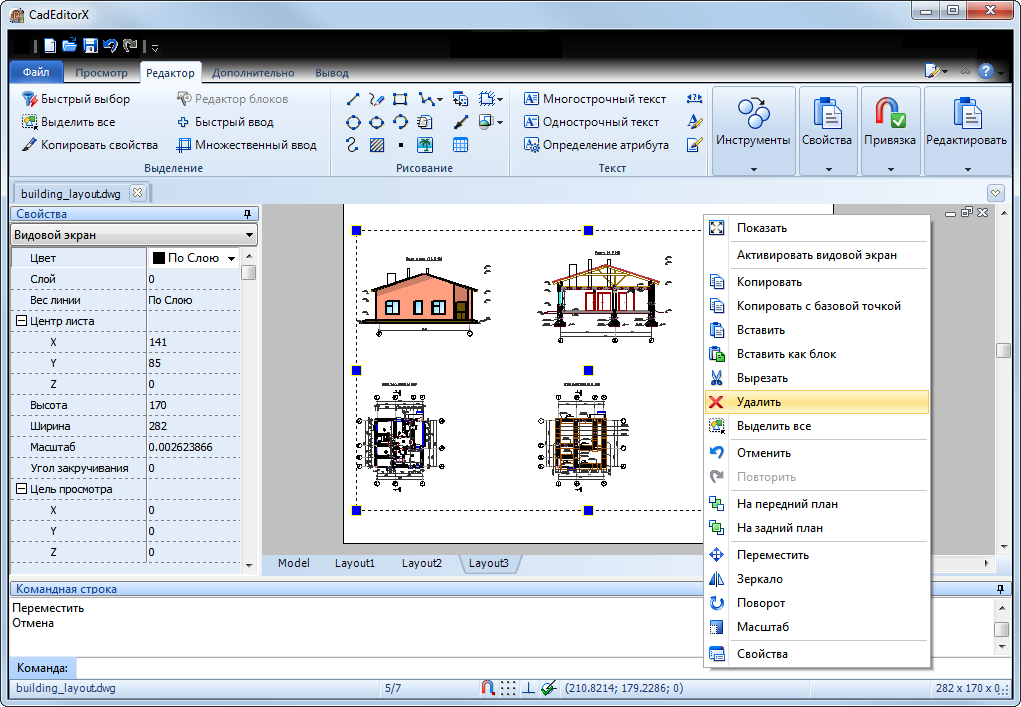
Task: Toggle snap magnet in status bar
Action: (x=488, y=688)
